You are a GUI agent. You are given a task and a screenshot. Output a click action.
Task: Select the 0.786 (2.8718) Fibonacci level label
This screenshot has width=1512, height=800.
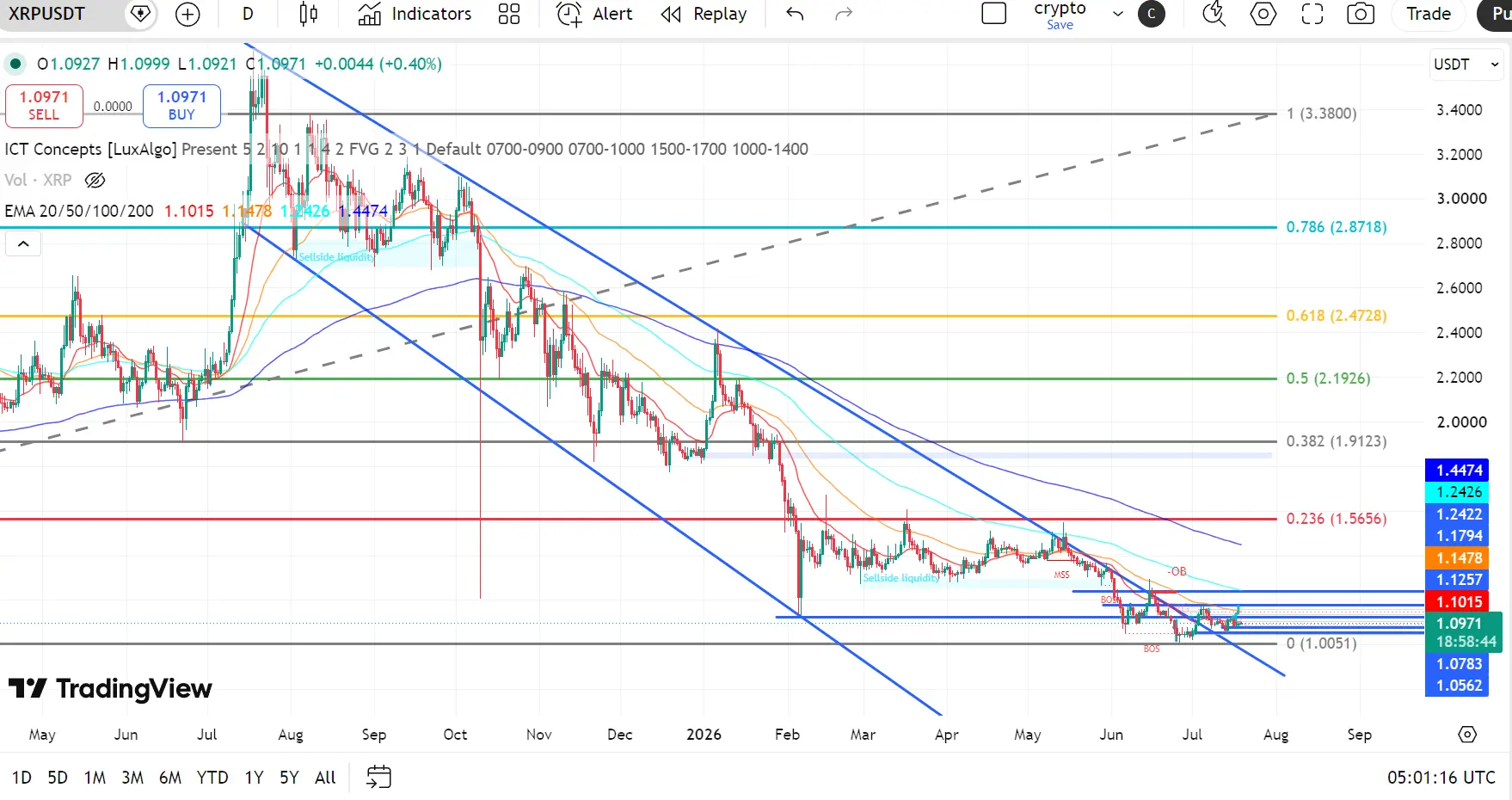click(1337, 227)
